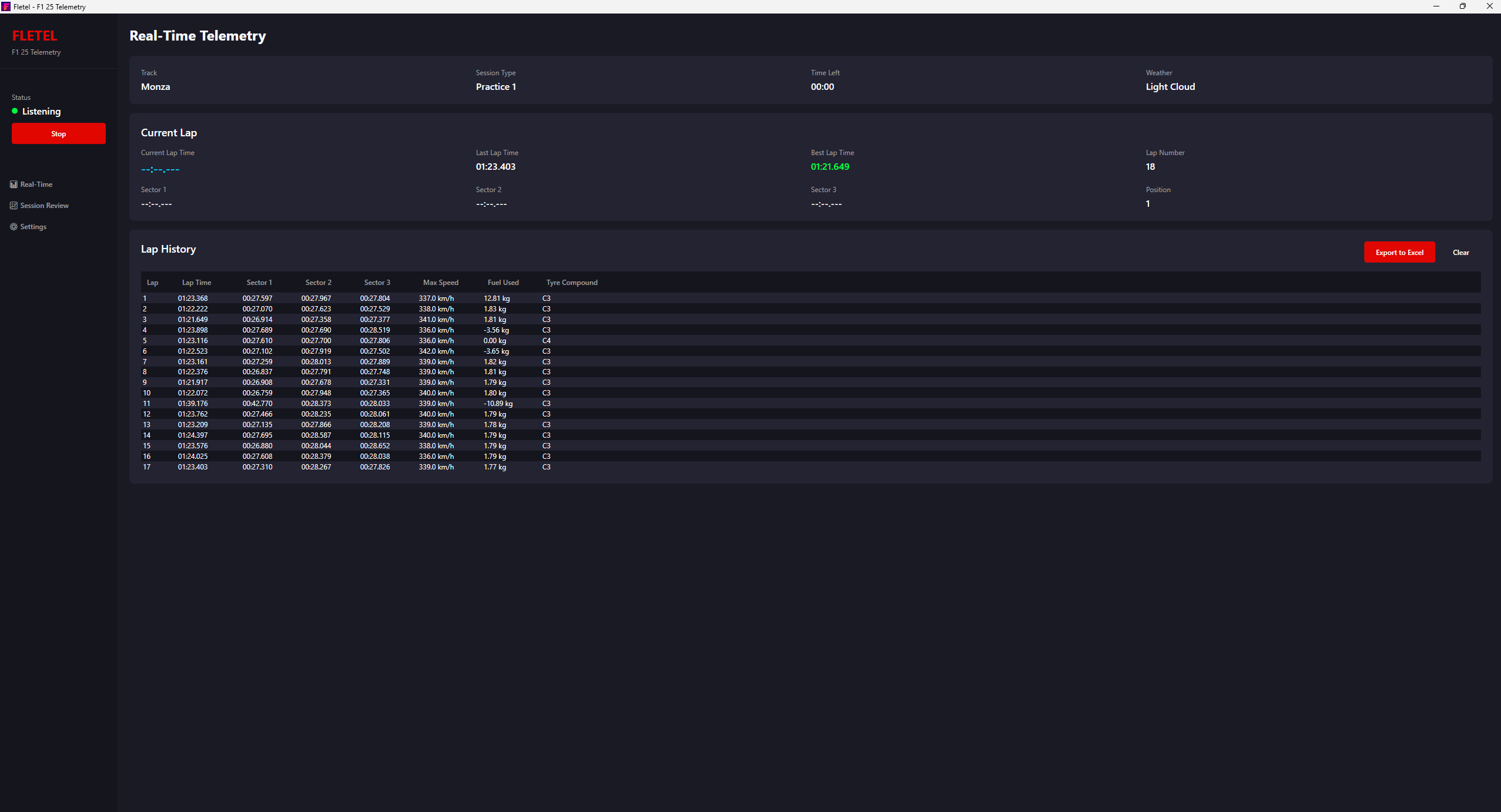Click the Fletel app icon in the title bar

click(5, 6)
